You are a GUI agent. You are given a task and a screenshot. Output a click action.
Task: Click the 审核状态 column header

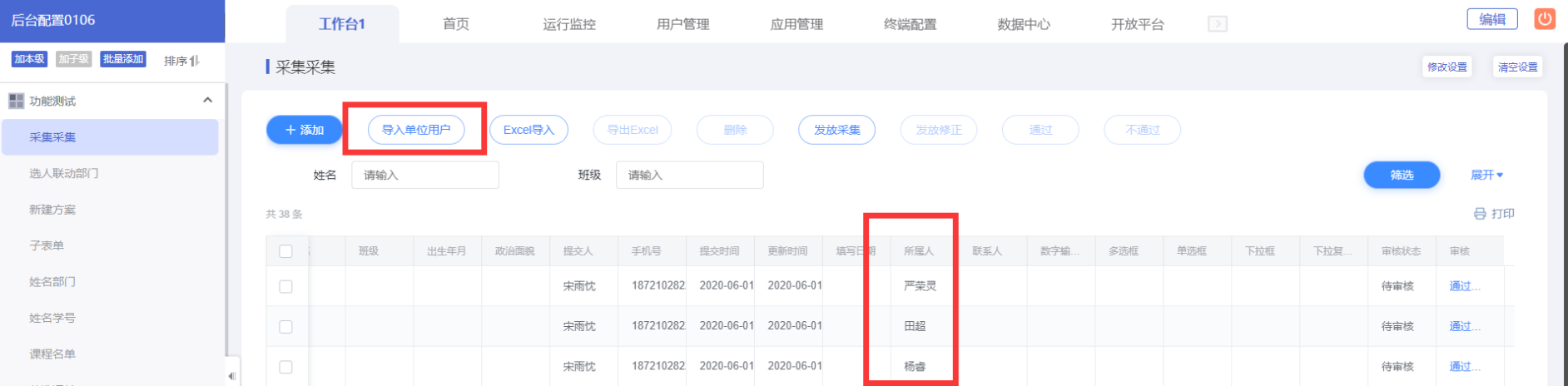point(1402,251)
